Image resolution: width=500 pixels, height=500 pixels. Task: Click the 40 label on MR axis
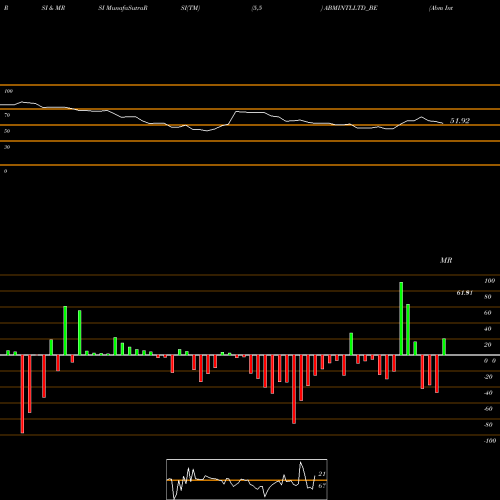488,329
